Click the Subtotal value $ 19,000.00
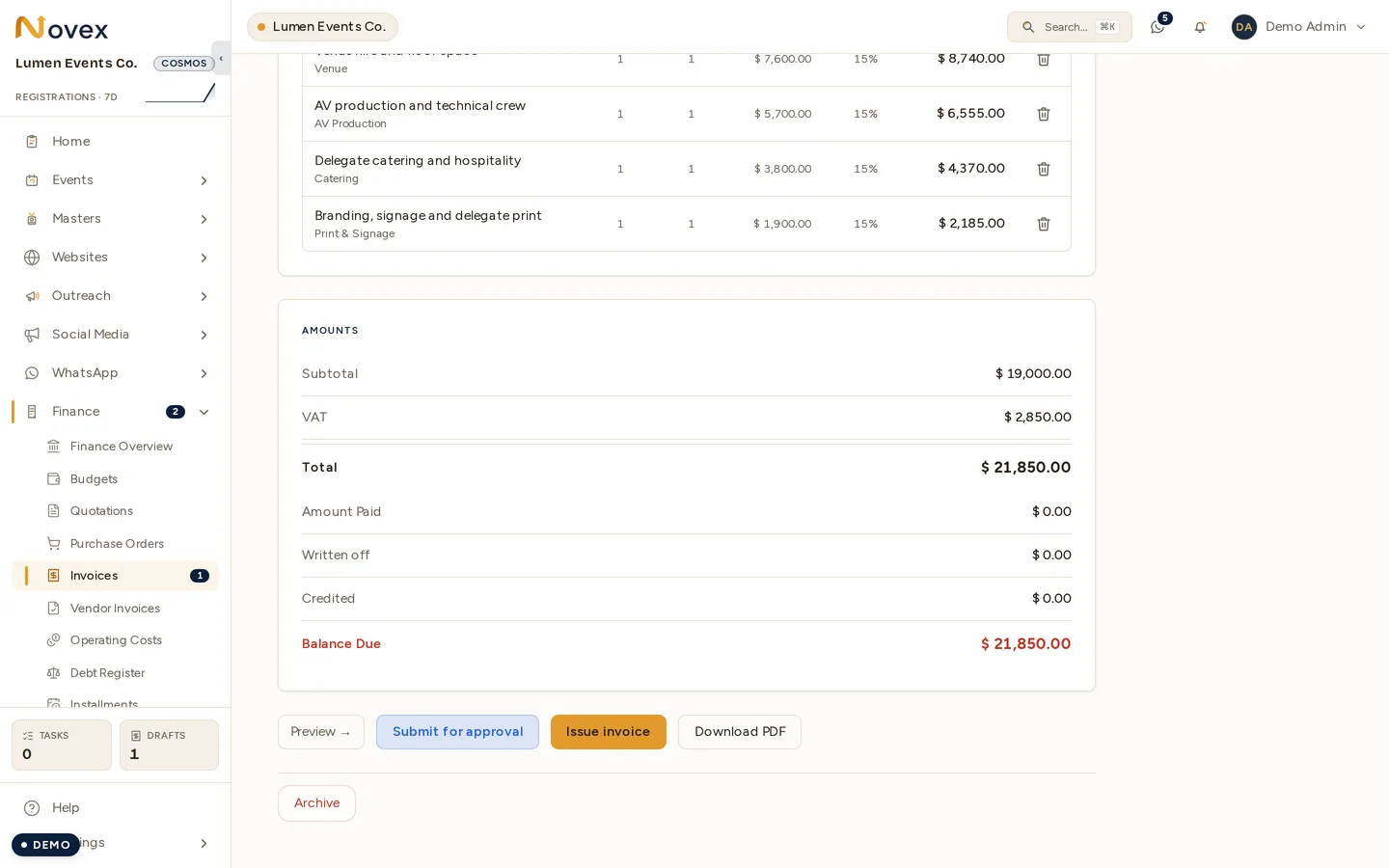The width and height of the screenshot is (1389, 868). (x=1033, y=374)
